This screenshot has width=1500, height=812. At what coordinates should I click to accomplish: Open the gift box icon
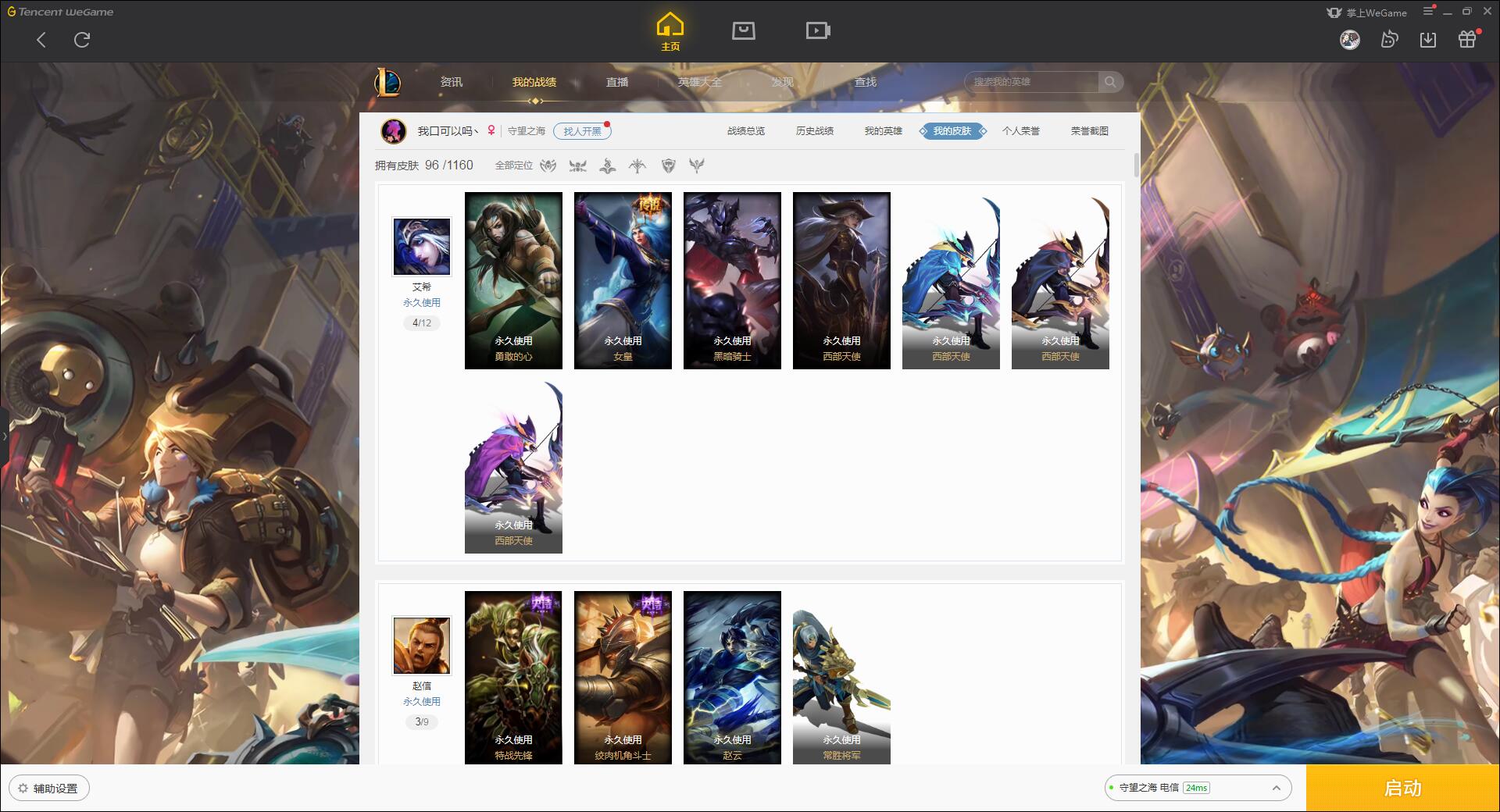coord(1467,39)
